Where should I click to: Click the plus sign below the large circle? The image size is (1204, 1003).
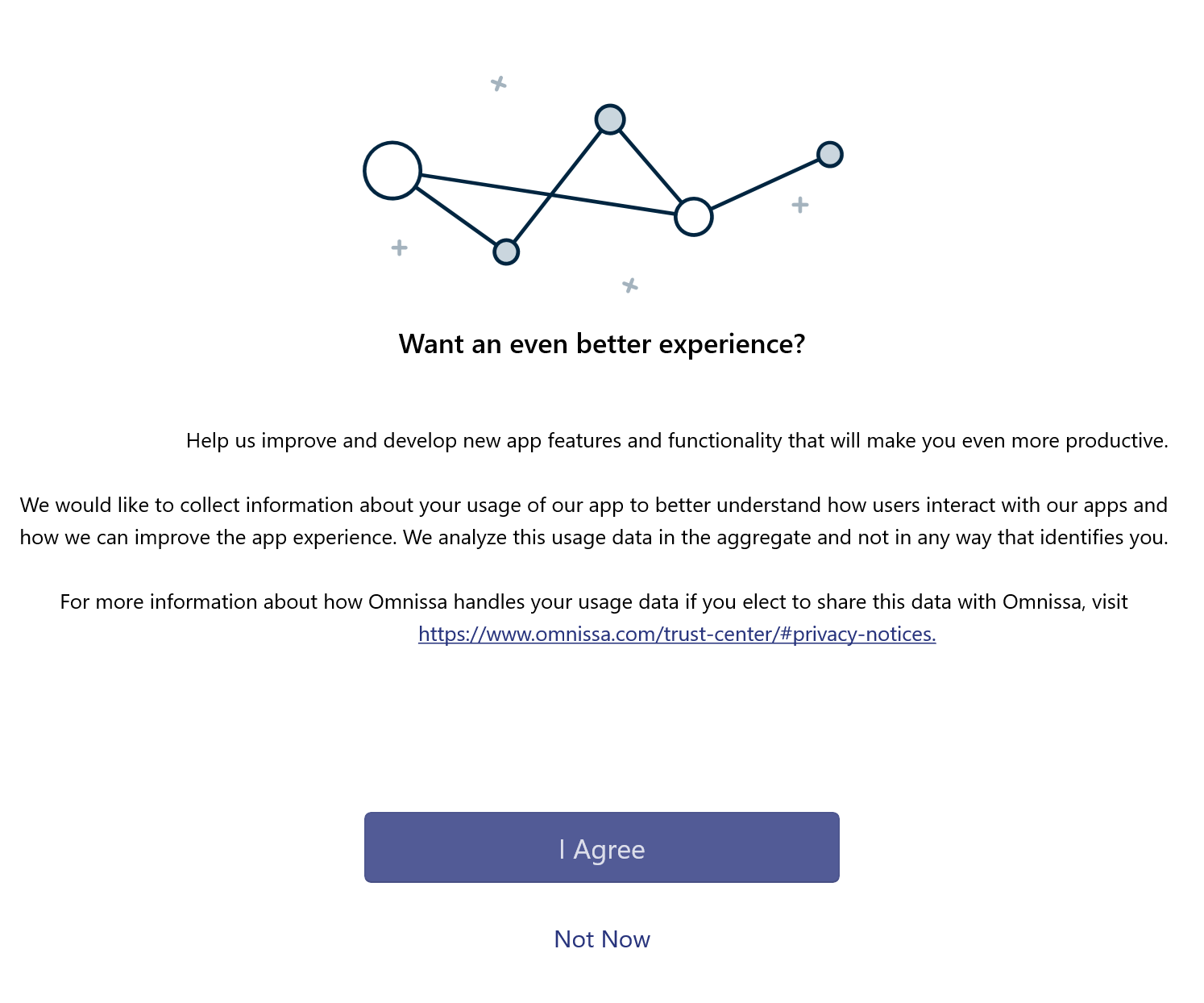[399, 248]
